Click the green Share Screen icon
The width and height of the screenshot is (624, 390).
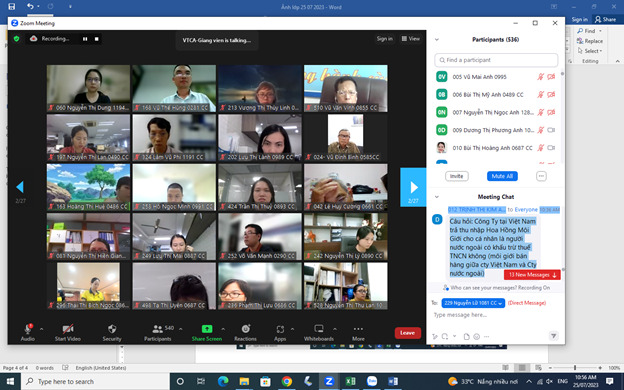click(207, 329)
